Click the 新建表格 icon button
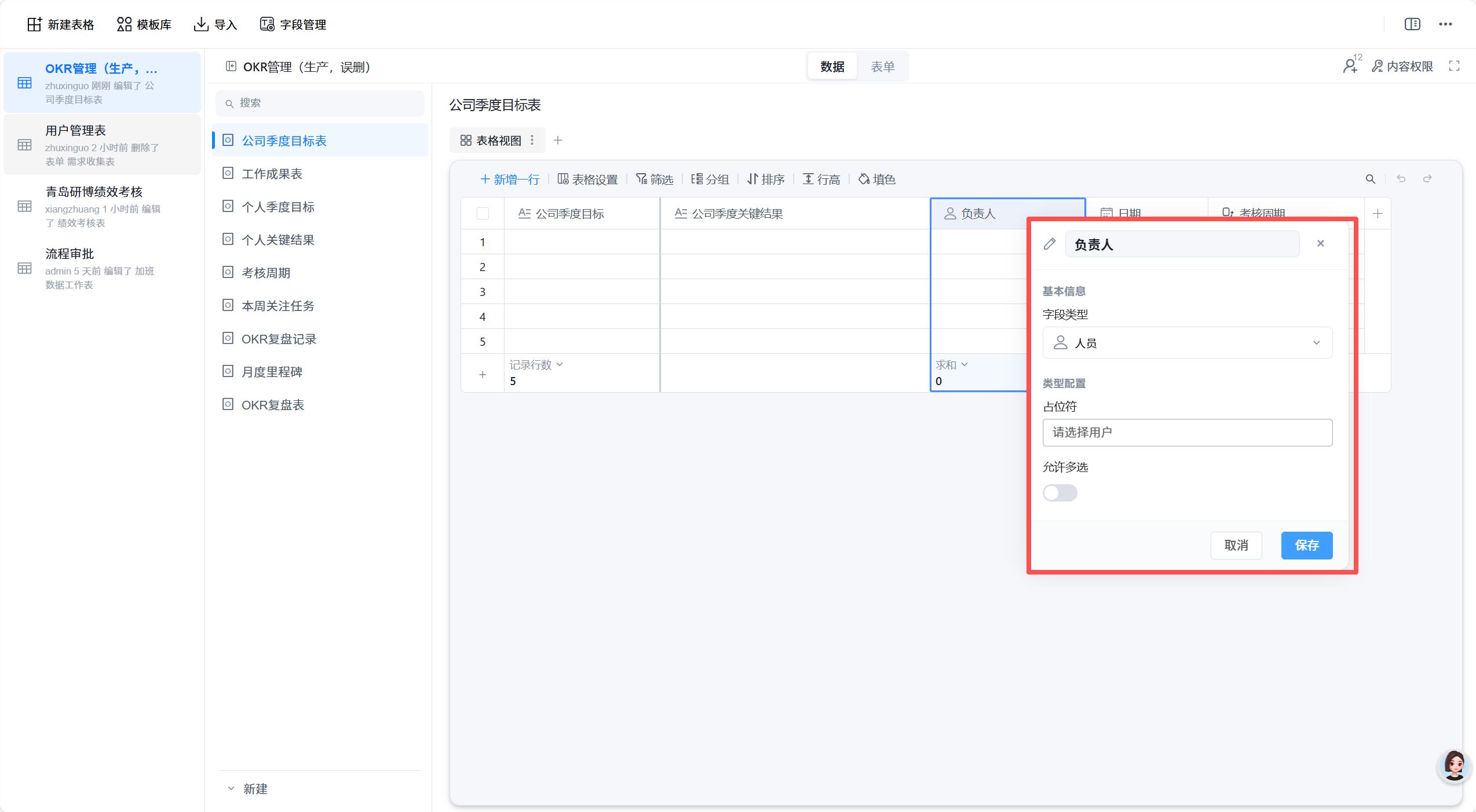1476x812 pixels. pos(60,24)
